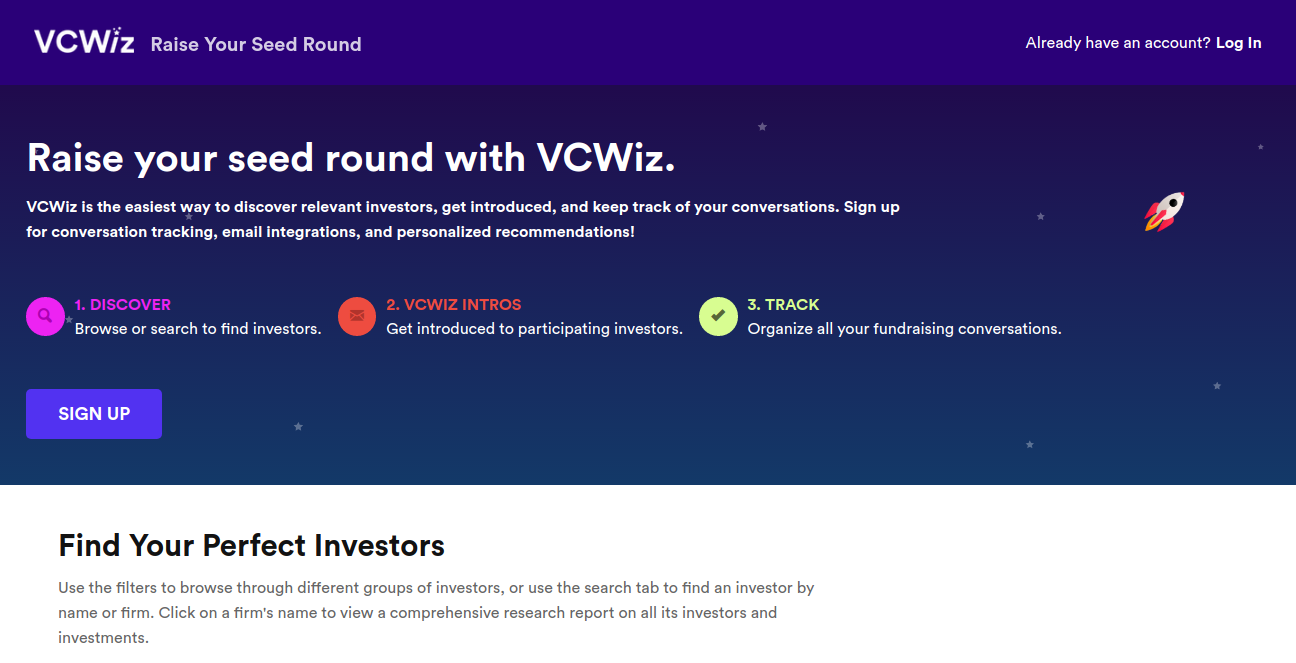Click the green checkmark Track icon
The height and width of the screenshot is (663, 1296).
pos(718,317)
